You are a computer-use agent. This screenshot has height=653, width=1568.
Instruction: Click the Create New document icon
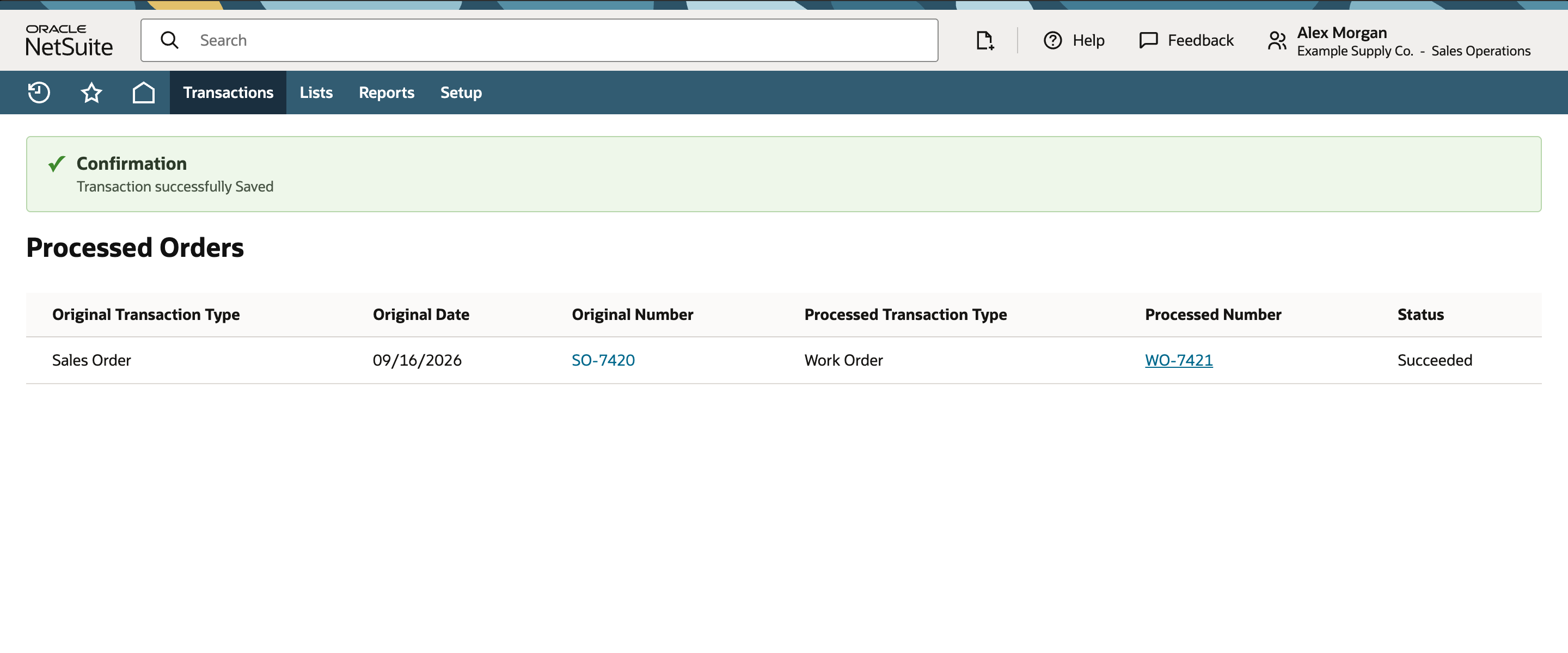(985, 40)
